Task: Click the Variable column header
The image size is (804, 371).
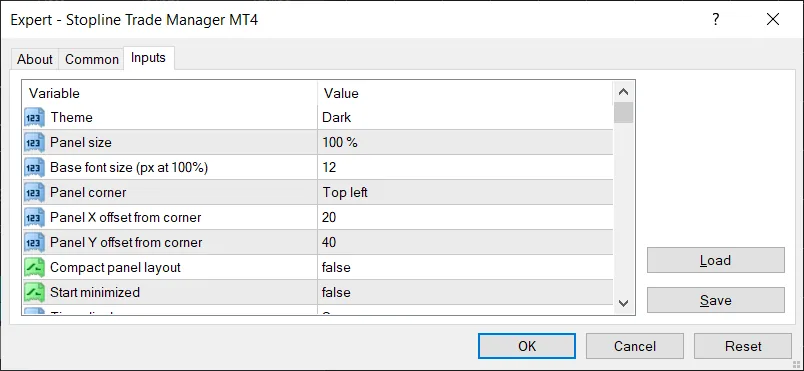Action: point(170,93)
